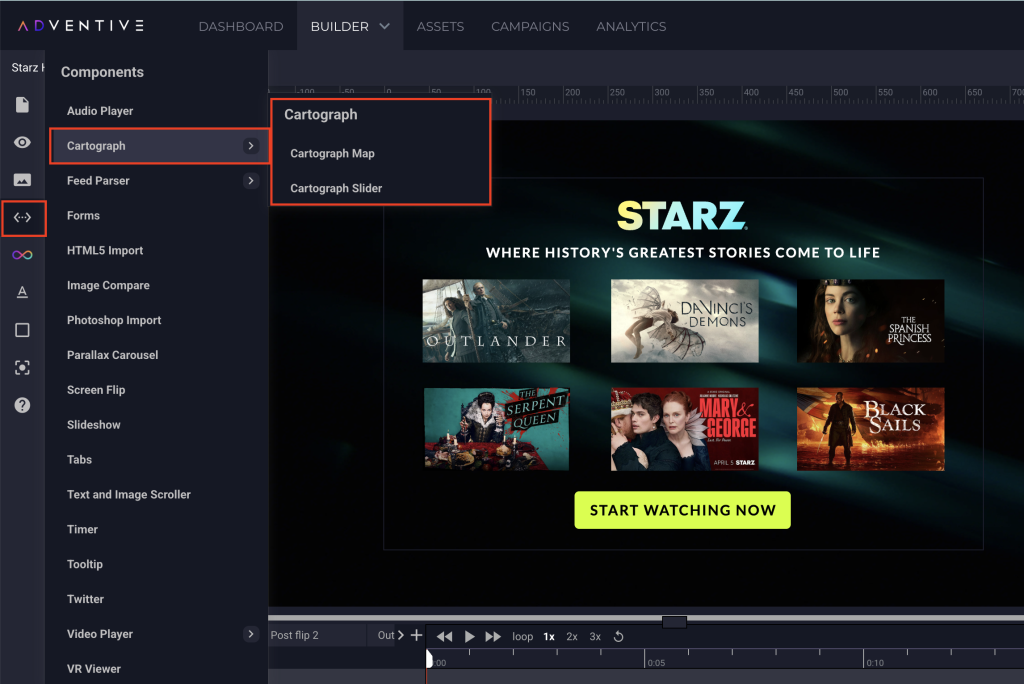Open the Builder dropdown in top navigation
This screenshot has width=1024, height=684.
[350, 26]
